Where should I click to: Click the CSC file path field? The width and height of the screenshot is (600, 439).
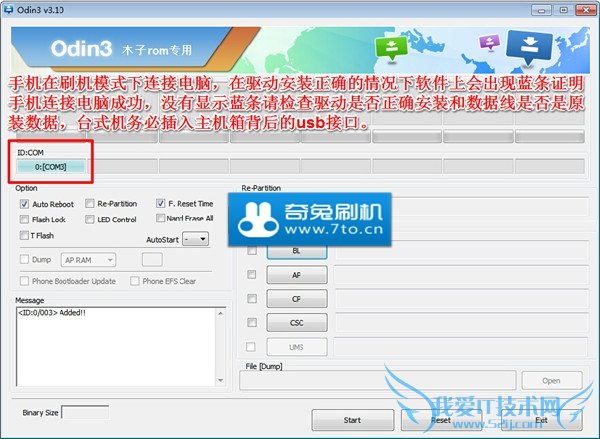tap(461, 323)
